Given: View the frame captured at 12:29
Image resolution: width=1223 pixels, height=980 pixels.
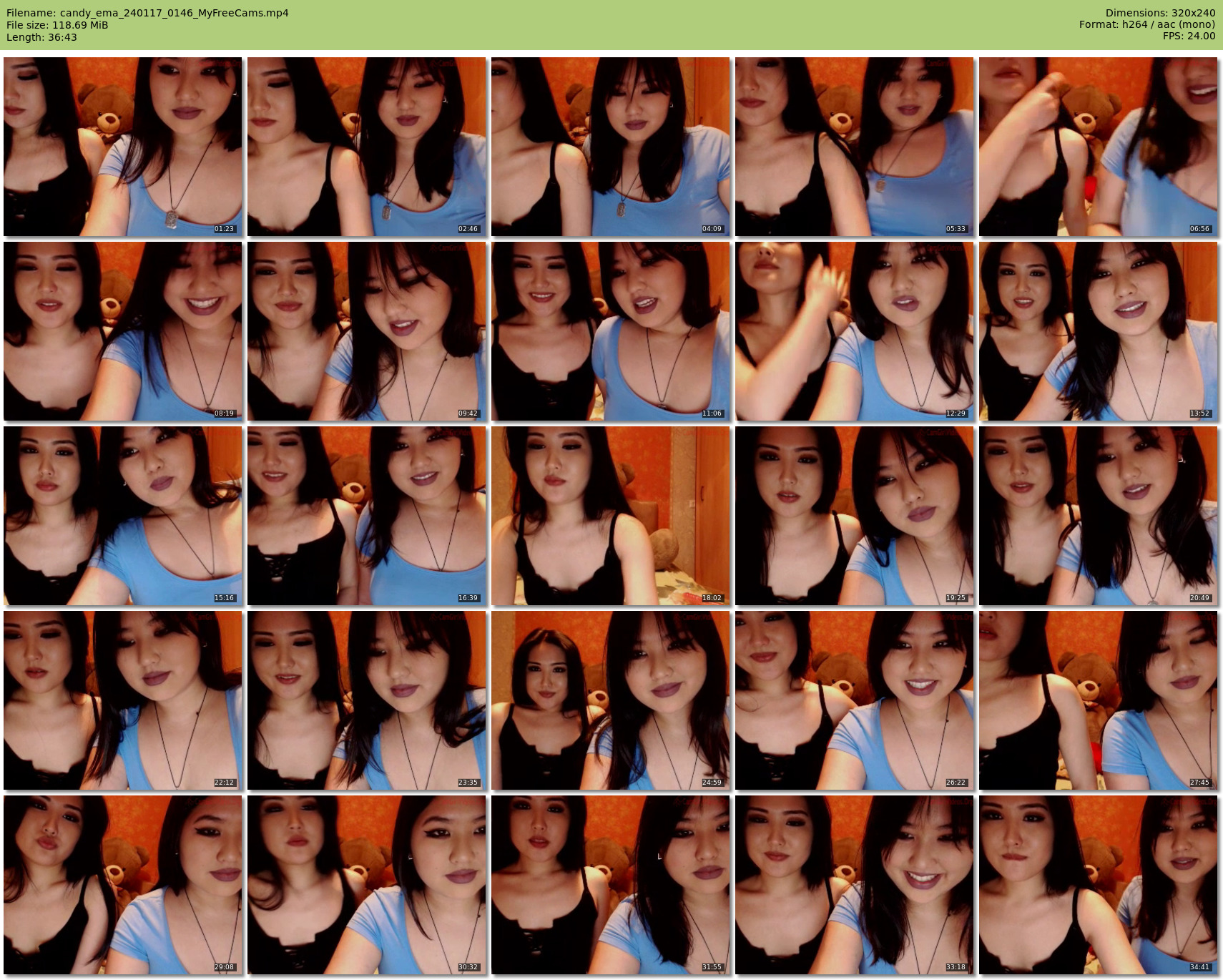Looking at the screenshot, I should [x=854, y=331].
